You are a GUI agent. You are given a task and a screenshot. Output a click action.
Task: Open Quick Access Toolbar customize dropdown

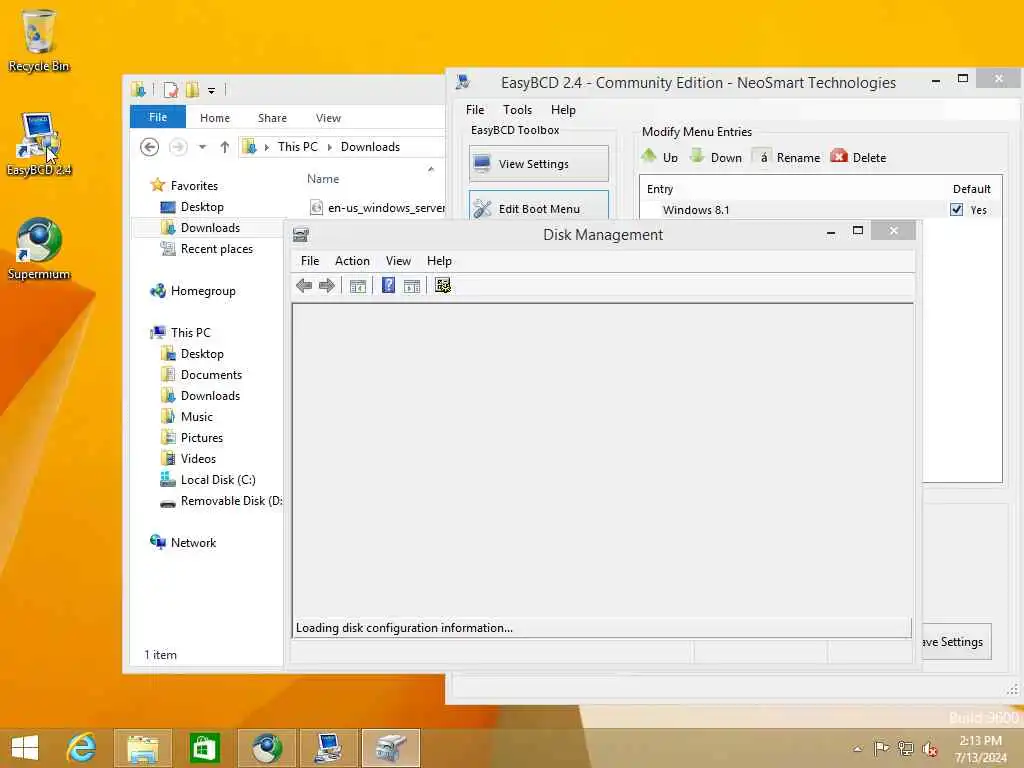pyautogui.click(x=212, y=90)
